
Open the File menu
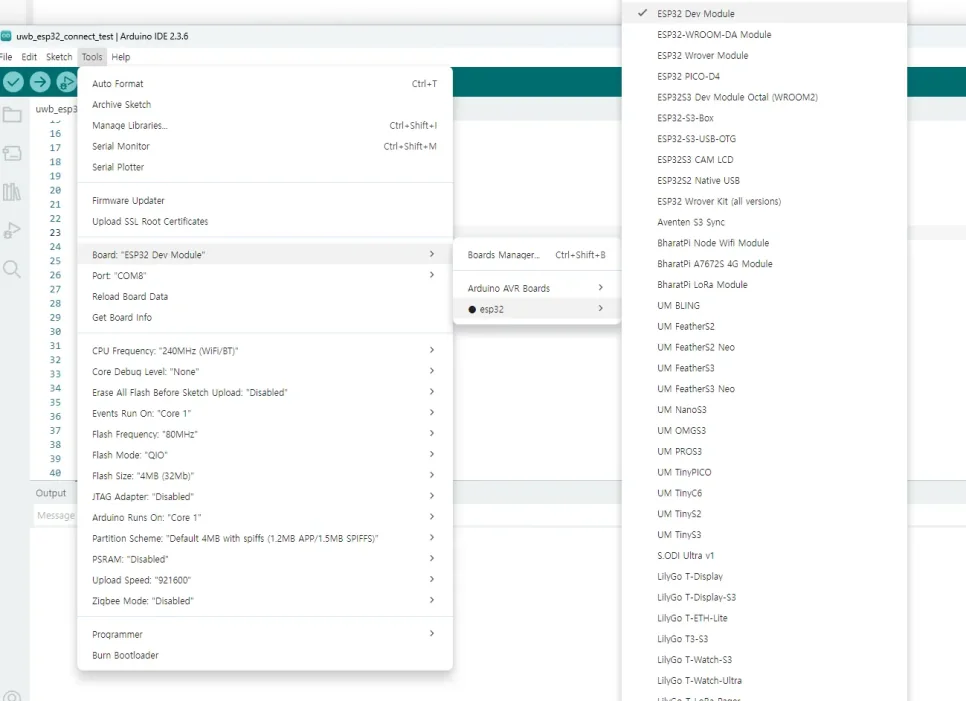[6, 57]
